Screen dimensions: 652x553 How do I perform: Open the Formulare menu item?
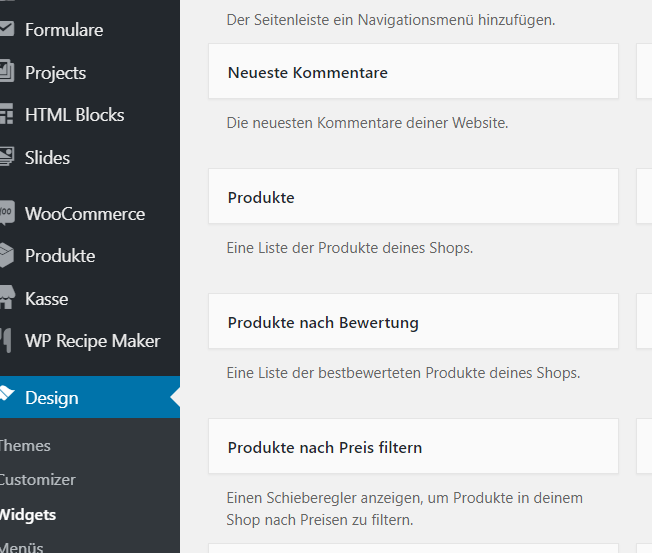coord(64,30)
